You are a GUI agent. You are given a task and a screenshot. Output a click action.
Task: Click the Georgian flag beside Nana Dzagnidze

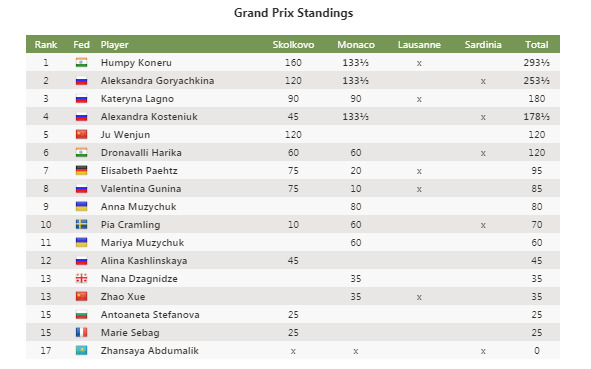tap(81, 279)
